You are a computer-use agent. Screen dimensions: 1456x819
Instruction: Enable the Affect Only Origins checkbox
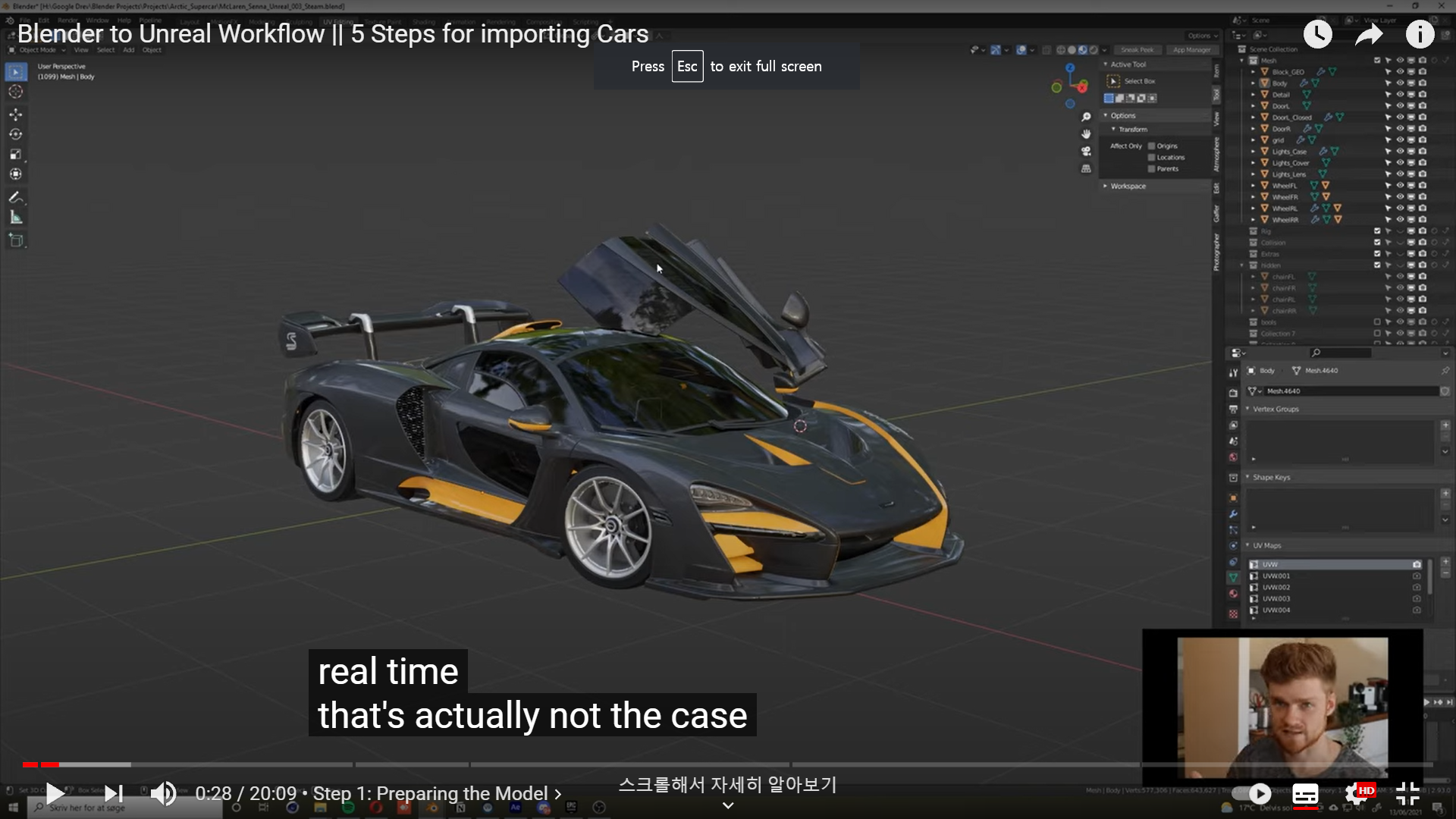click(x=1152, y=146)
